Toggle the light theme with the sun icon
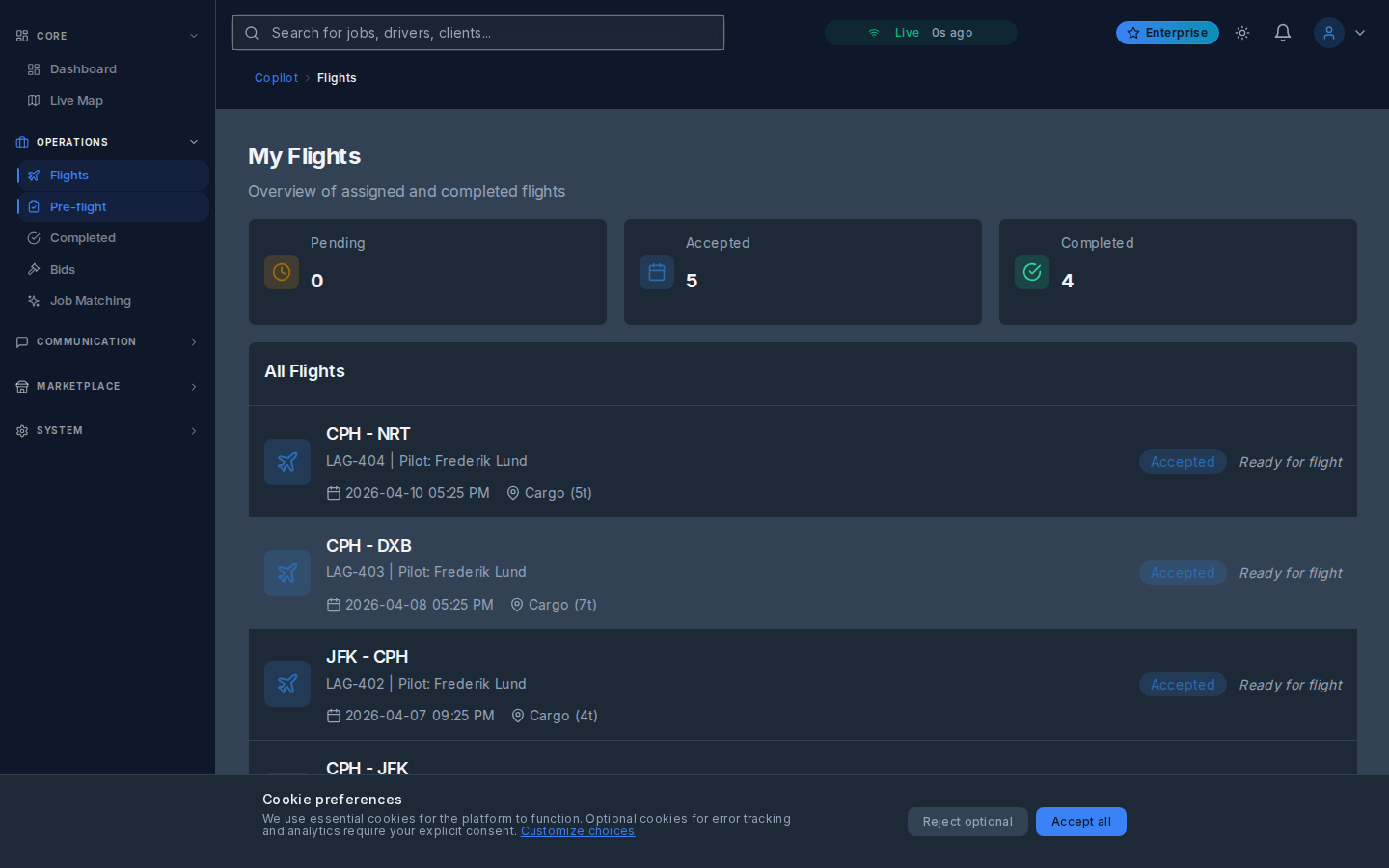Image resolution: width=1389 pixels, height=868 pixels. pyautogui.click(x=1242, y=32)
